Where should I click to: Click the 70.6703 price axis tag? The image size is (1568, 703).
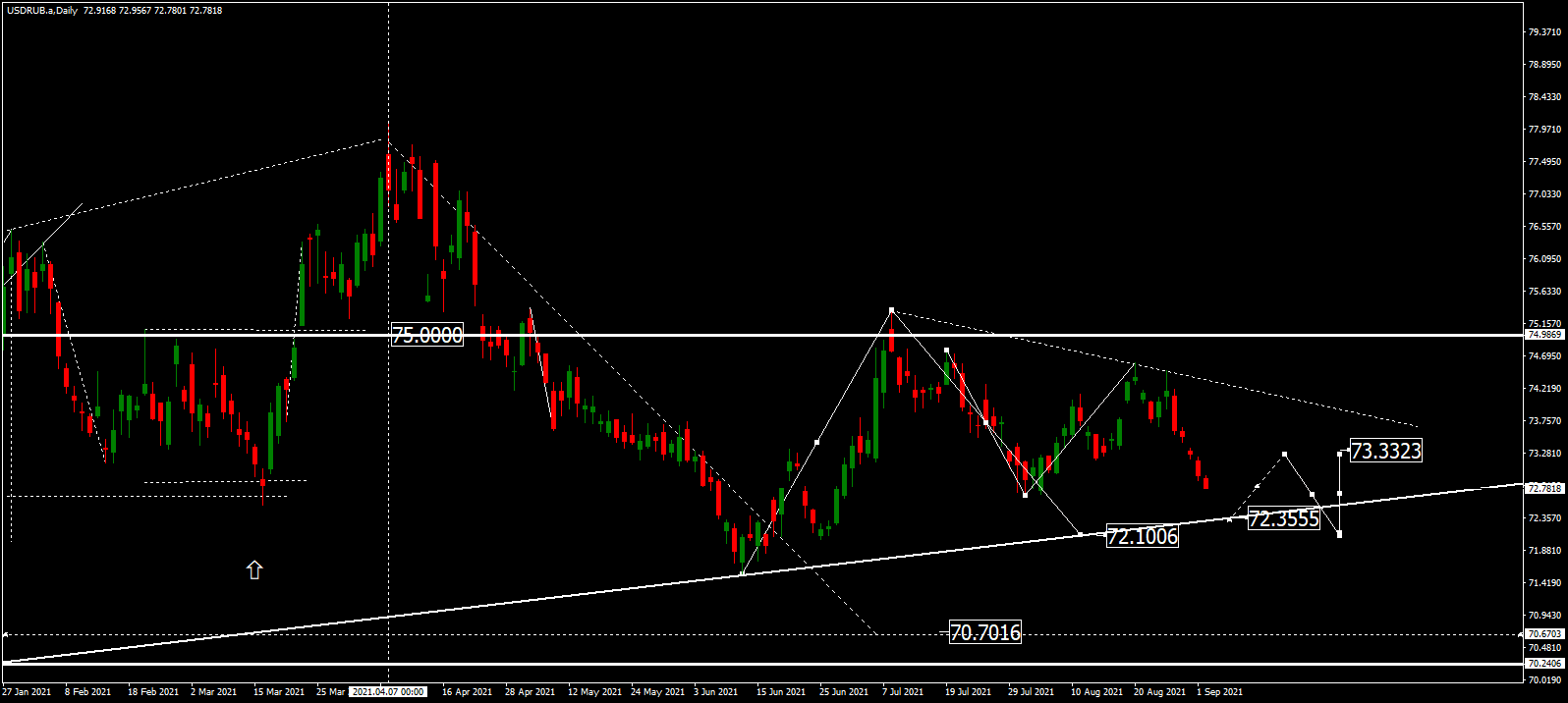[x=1543, y=634]
